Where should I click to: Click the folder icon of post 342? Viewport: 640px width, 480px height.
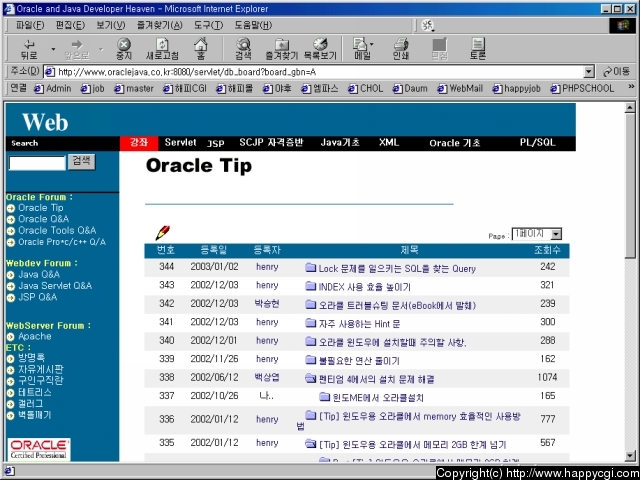[311, 304]
